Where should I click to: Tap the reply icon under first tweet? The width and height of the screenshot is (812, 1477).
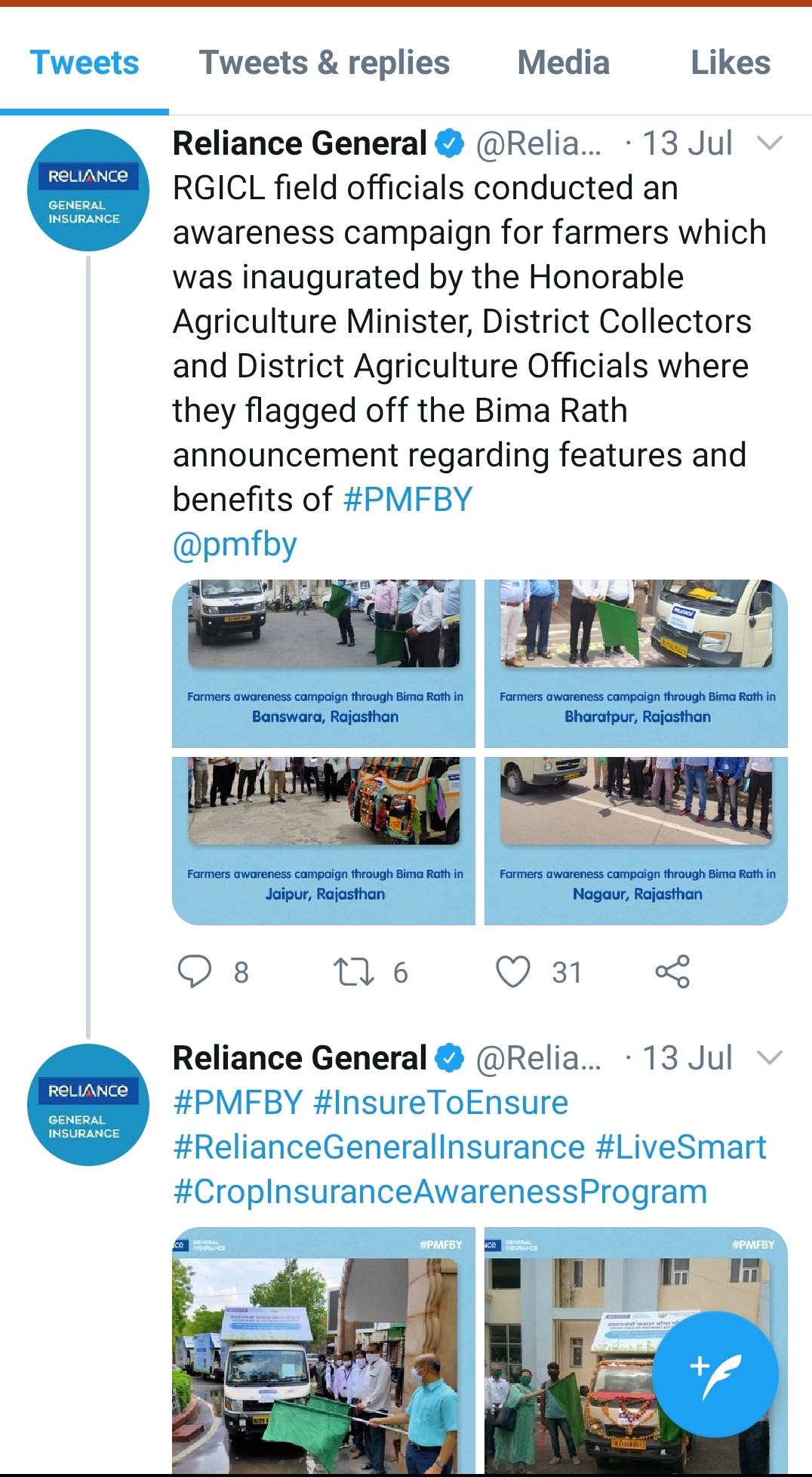pyautogui.click(x=195, y=971)
